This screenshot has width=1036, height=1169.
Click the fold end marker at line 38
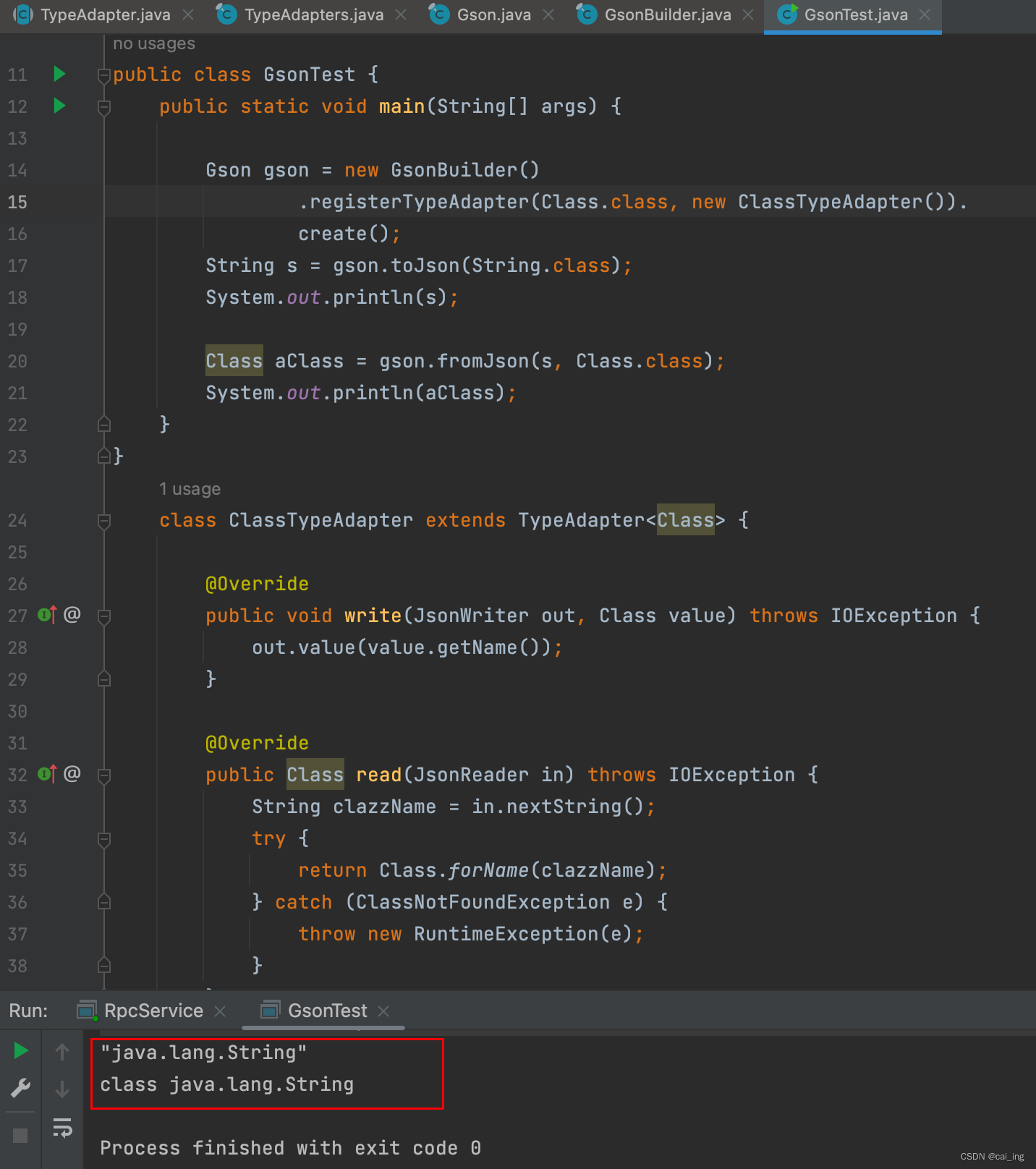point(104,965)
